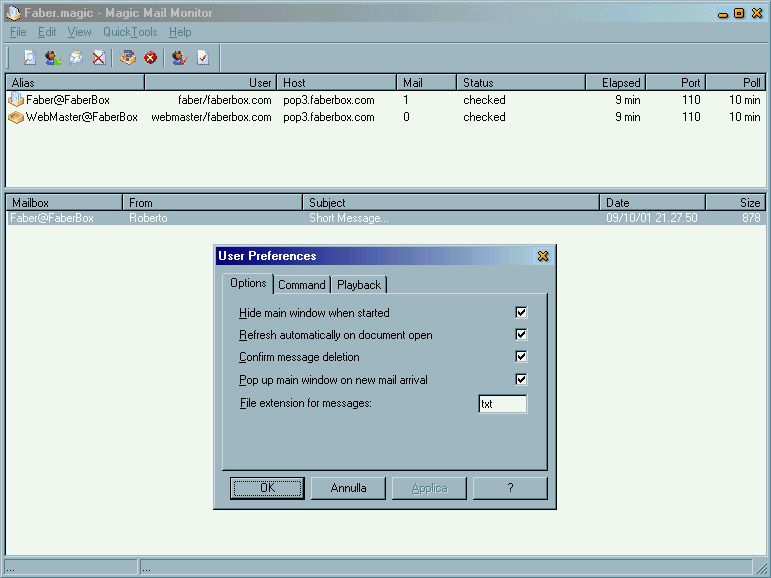
Task: Click the Annulla cancel button
Action: [348, 488]
